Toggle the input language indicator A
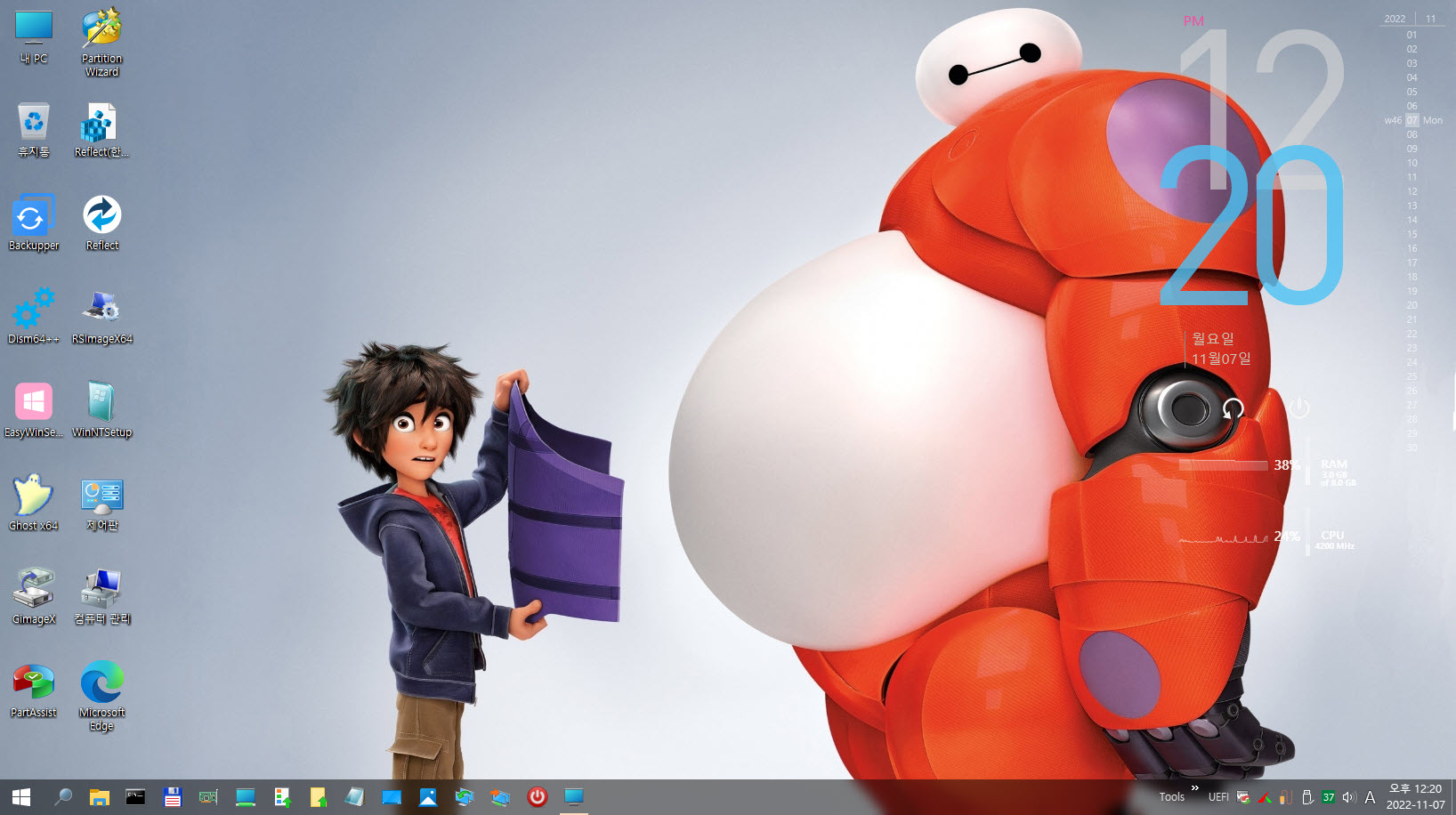 [1371, 797]
